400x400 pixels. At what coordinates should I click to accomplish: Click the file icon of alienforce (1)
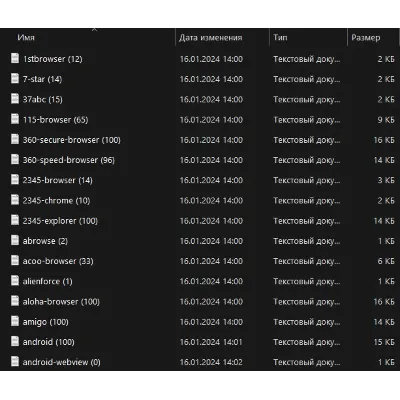tap(15, 281)
